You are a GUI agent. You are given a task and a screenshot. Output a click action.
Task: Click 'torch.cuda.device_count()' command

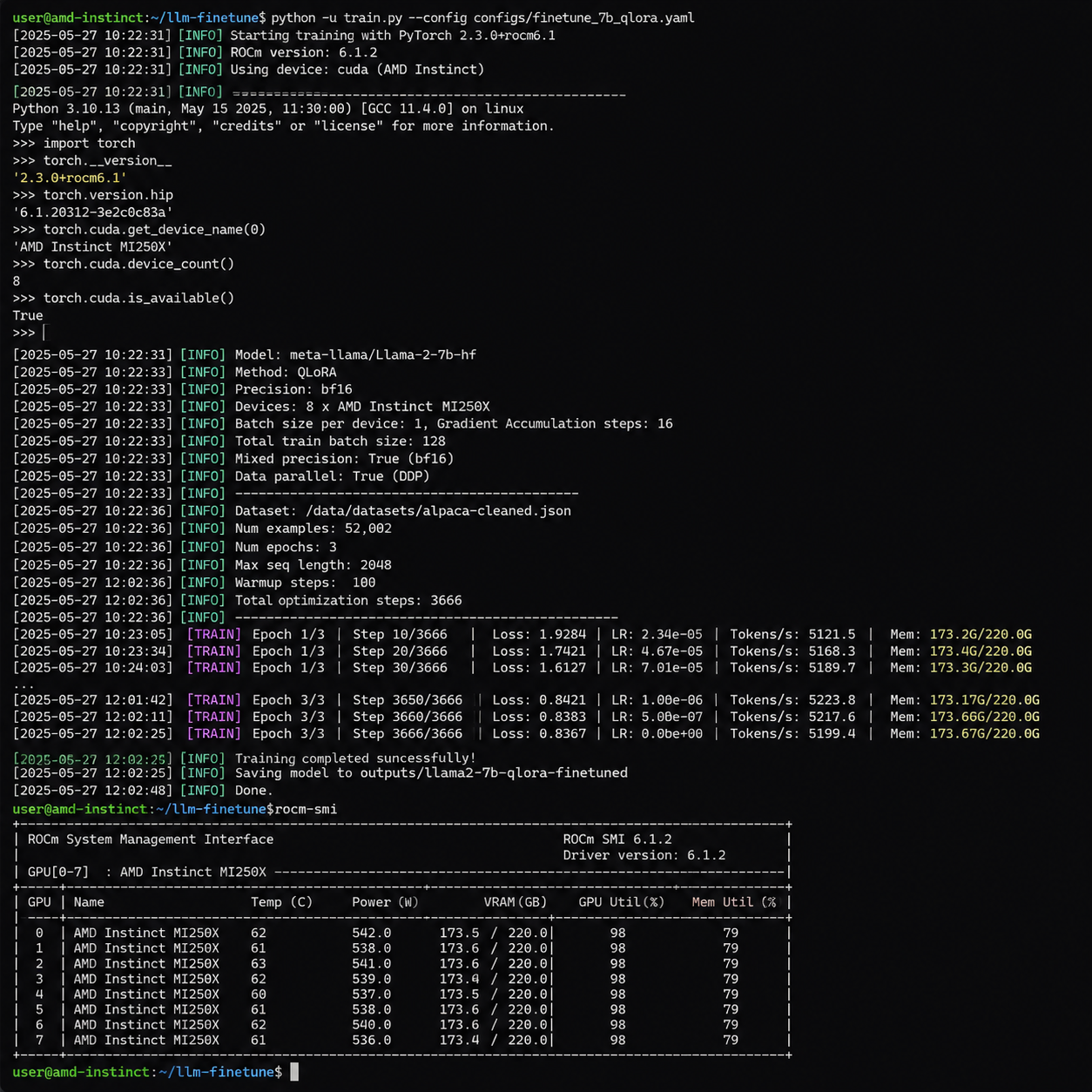coord(138,264)
